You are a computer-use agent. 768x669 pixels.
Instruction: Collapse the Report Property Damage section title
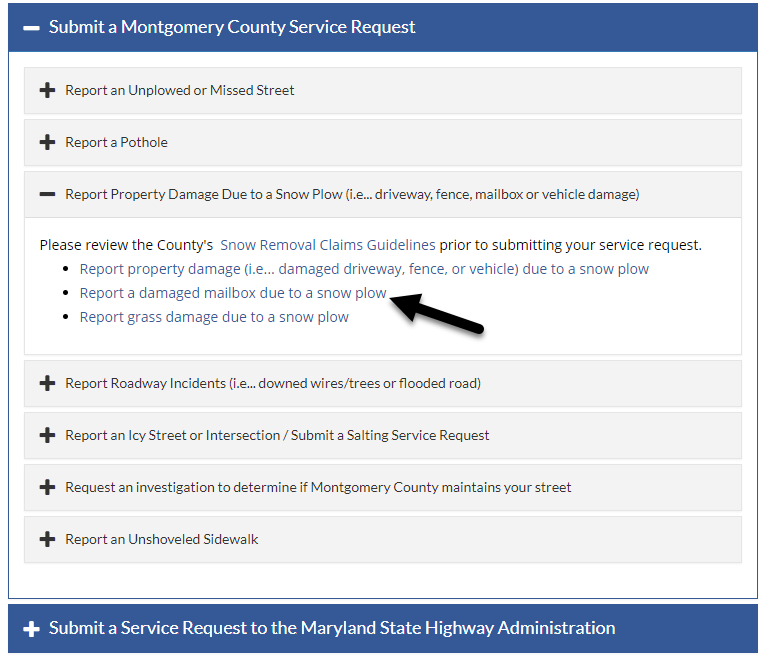[x=352, y=194]
